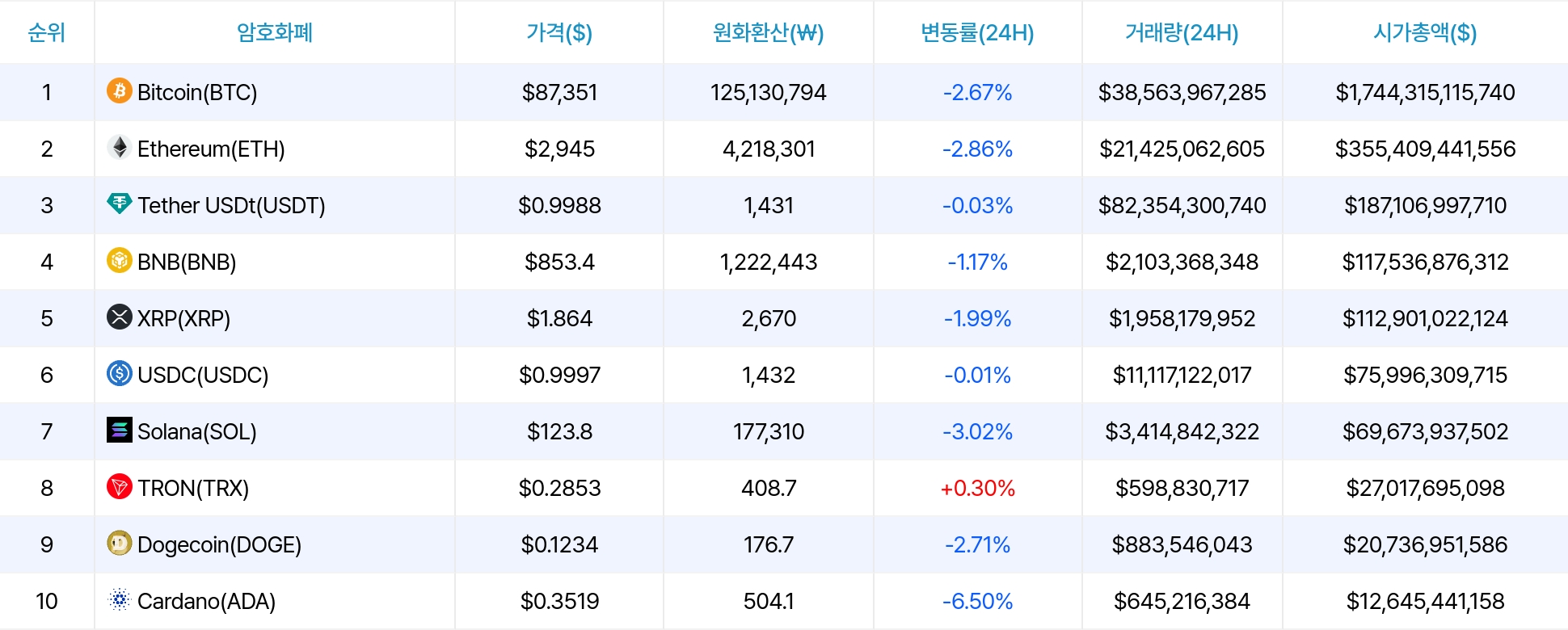The height and width of the screenshot is (630, 1568).
Task: Sort by the 순위 column header
Action: [47, 32]
